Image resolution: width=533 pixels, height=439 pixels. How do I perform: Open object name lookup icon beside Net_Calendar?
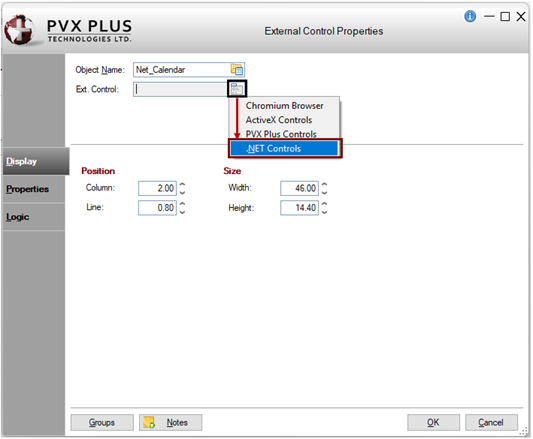coord(237,69)
